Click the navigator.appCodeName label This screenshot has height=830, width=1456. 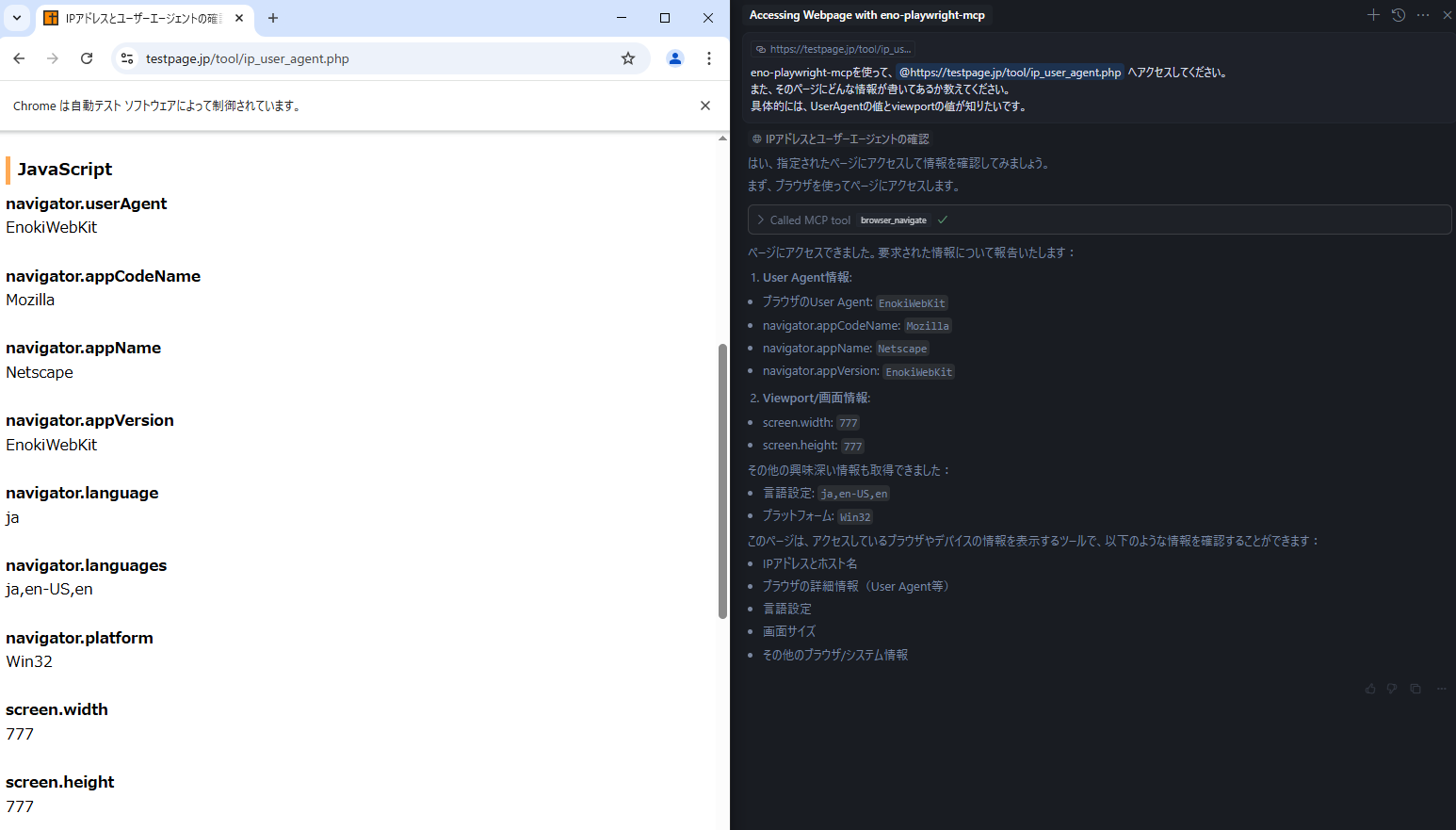104,276
